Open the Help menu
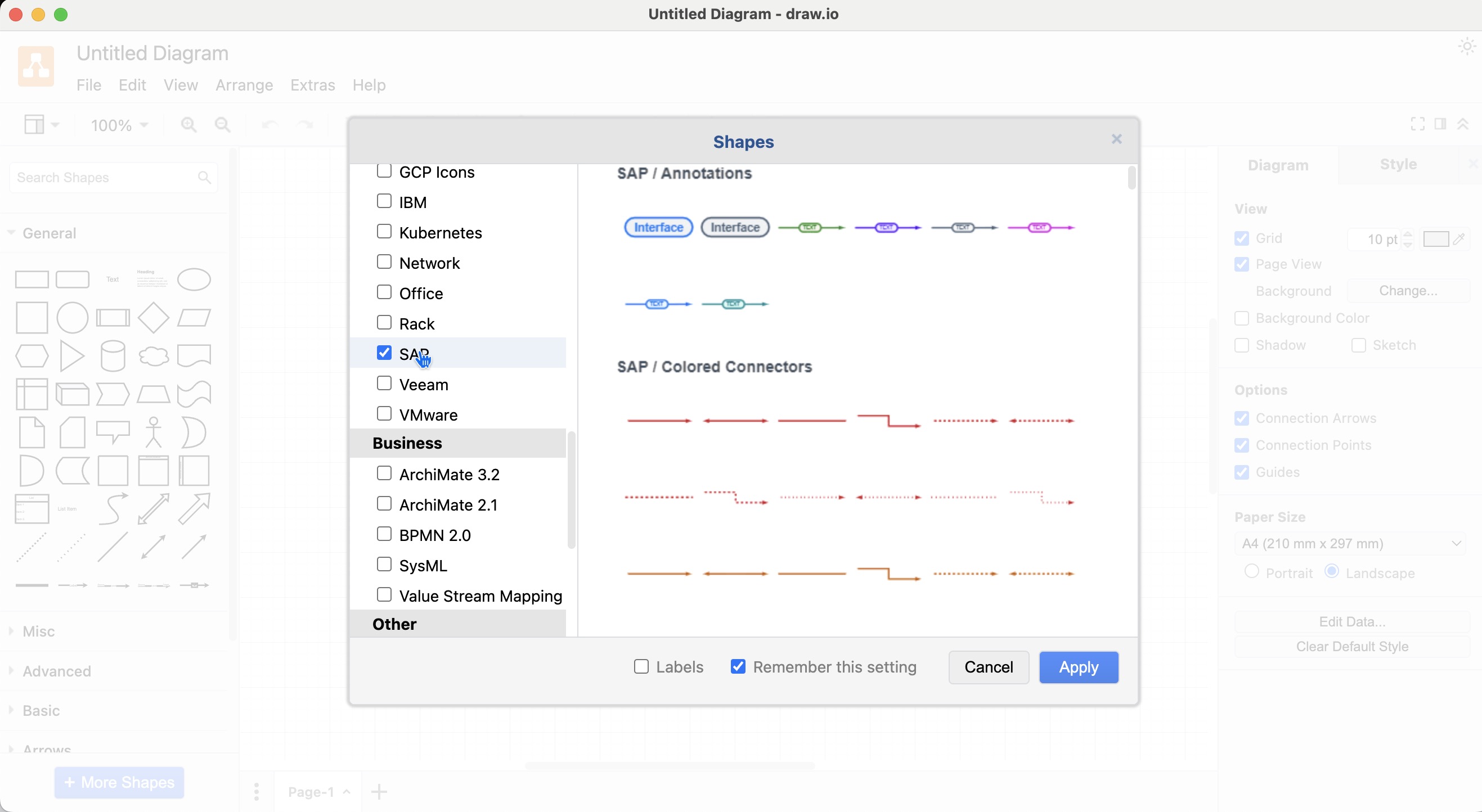Screen dimensions: 1482x812 369,85
